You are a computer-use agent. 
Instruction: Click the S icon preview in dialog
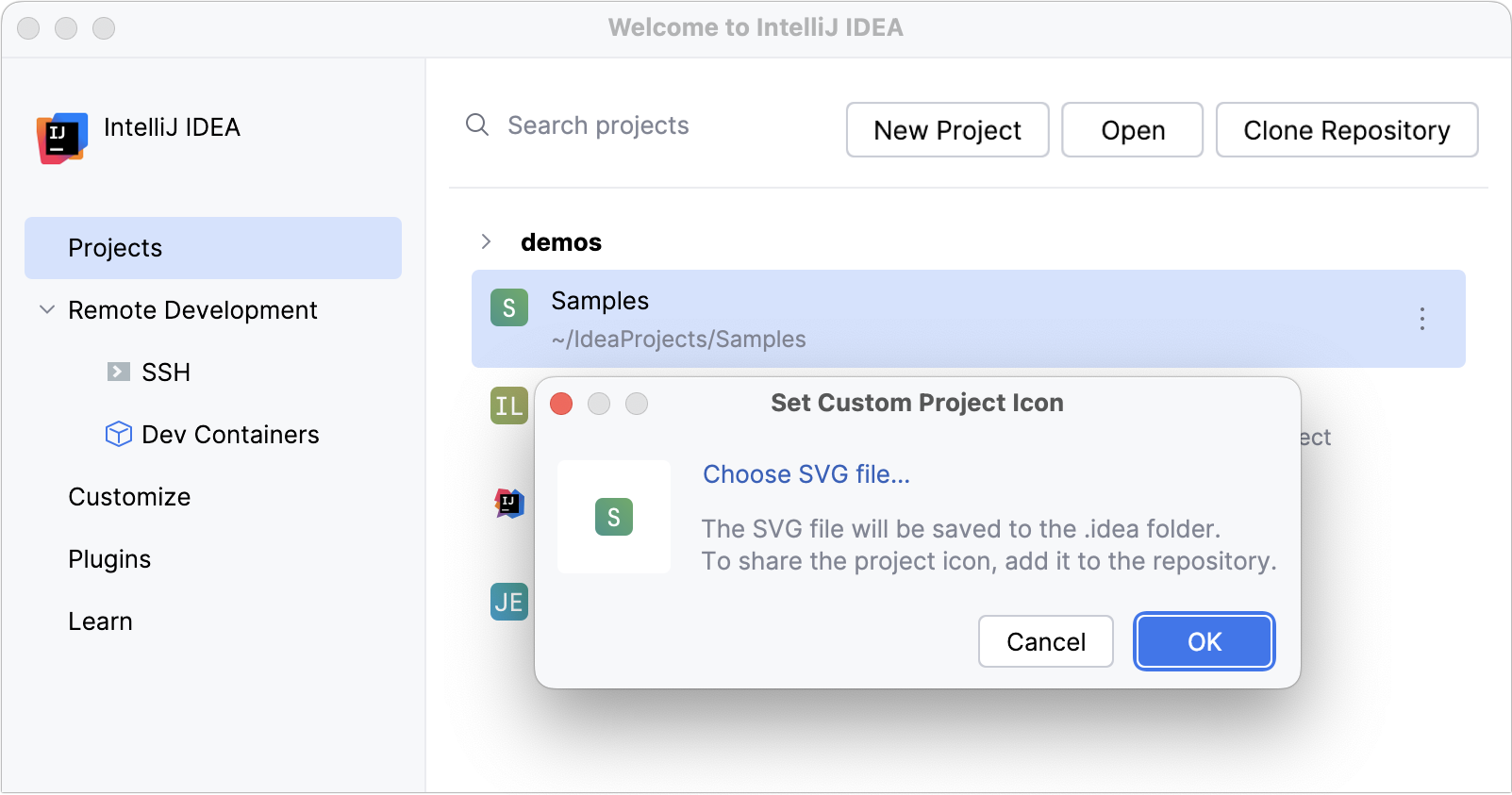click(614, 517)
